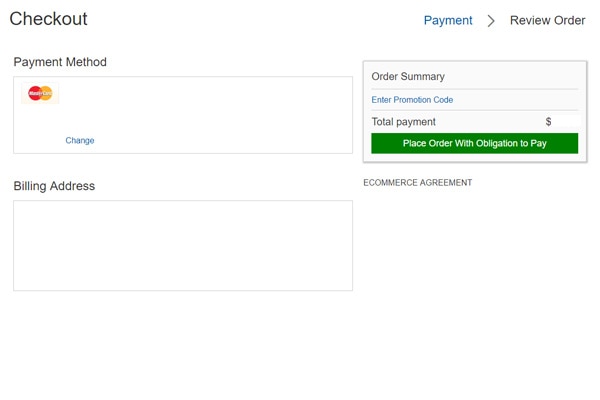Screen dimensions: 600x400
Task: Open the Enter Promotion Code link
Action: click(412, 100)
